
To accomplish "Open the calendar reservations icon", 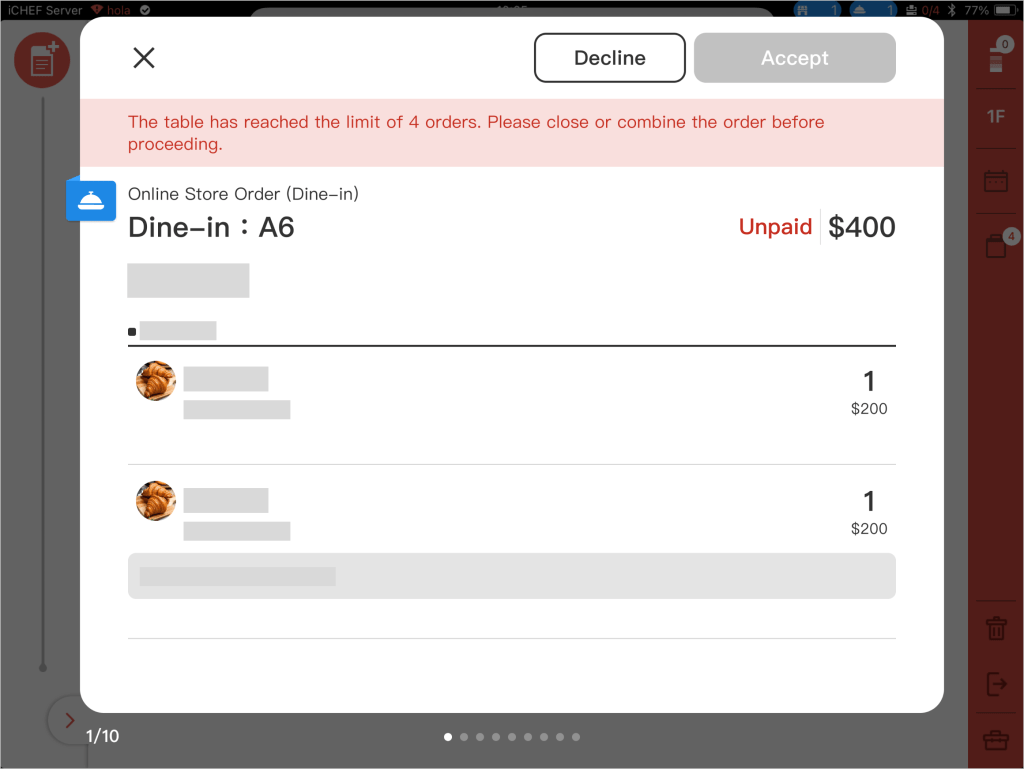I will [996, 181].
